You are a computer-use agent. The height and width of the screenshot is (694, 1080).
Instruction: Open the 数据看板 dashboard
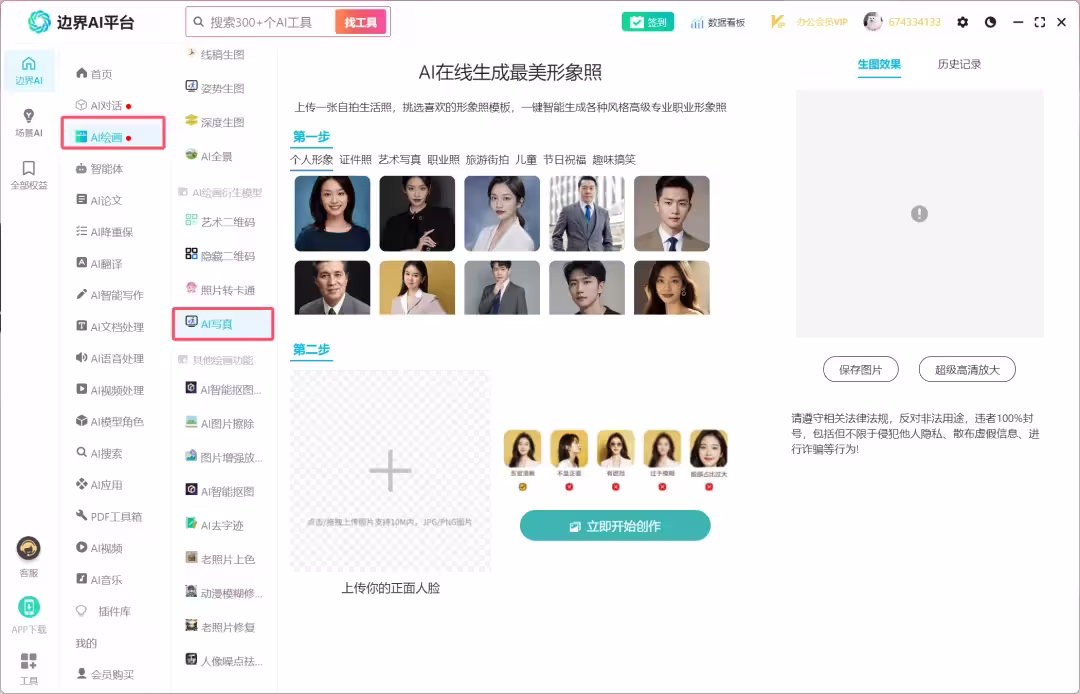pos(718,23)
